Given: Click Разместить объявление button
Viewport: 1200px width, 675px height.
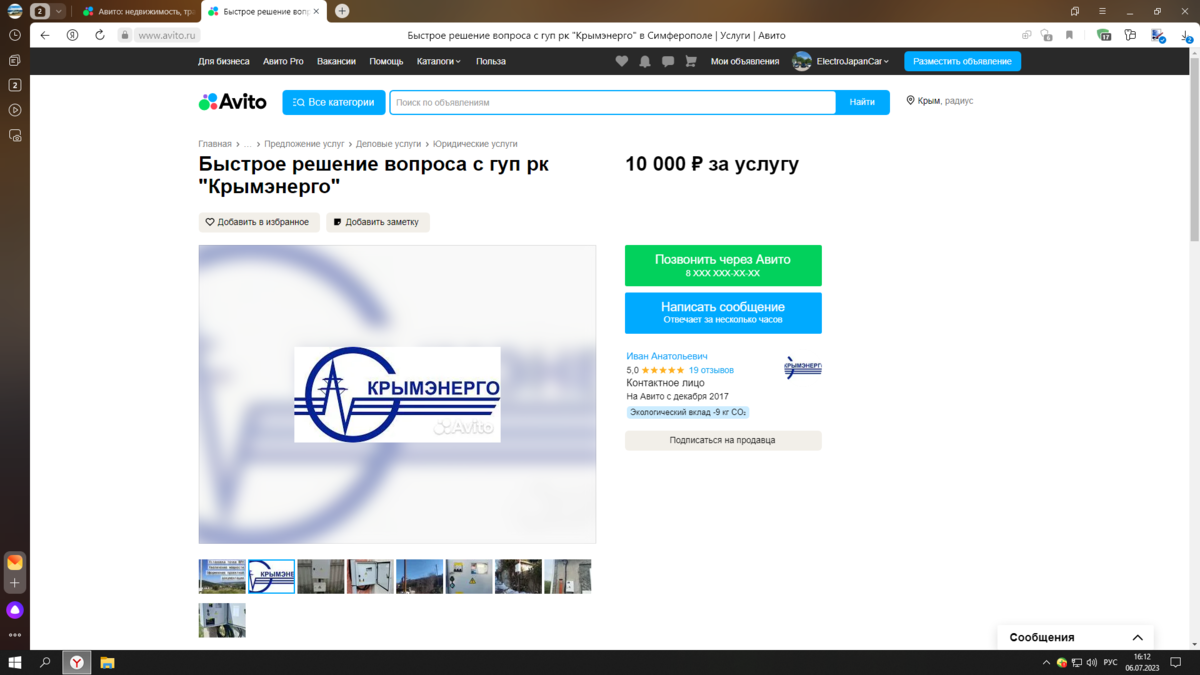Looking at the screenshot, I should click(963, 61).
